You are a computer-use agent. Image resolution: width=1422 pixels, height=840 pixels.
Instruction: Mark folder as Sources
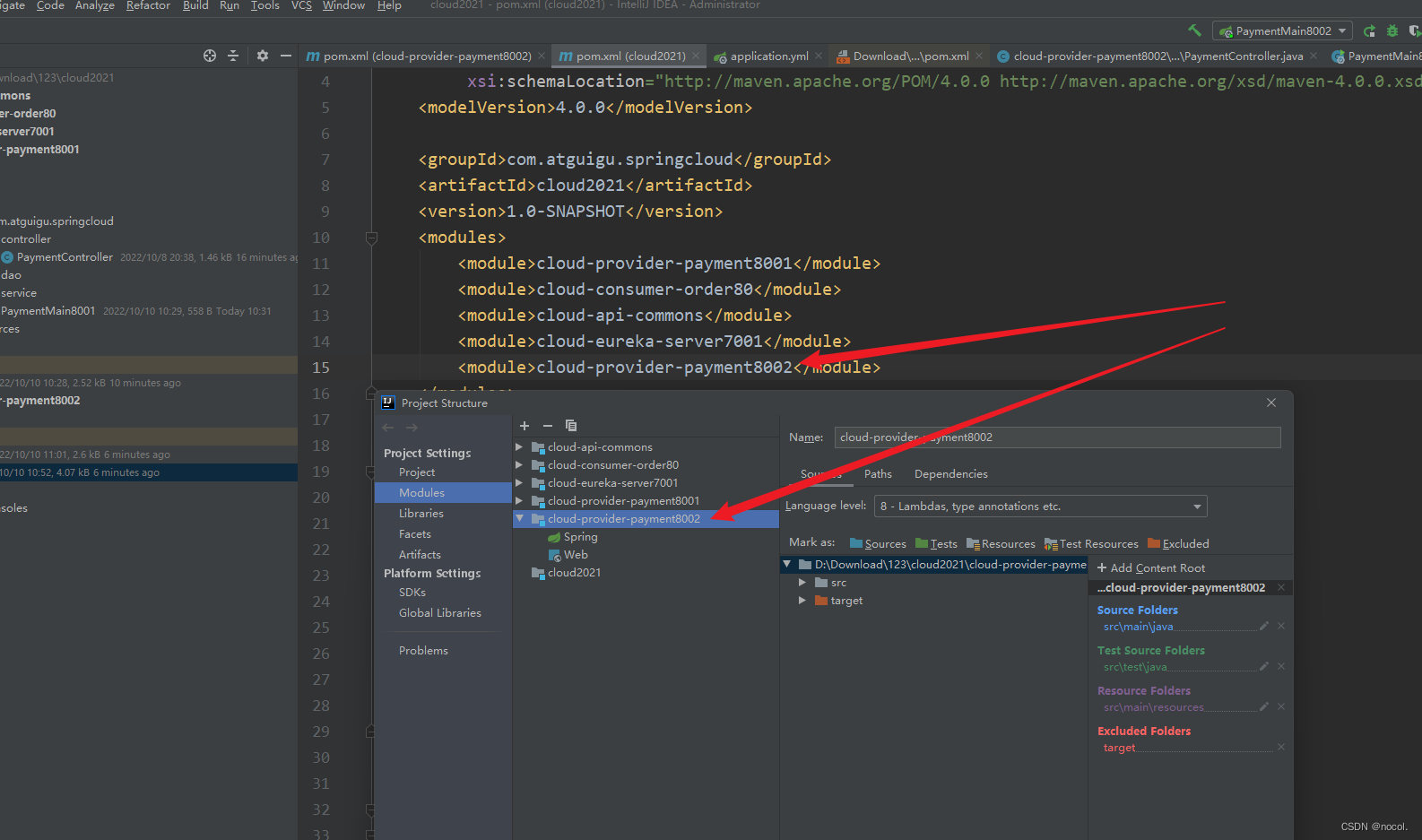878,544
